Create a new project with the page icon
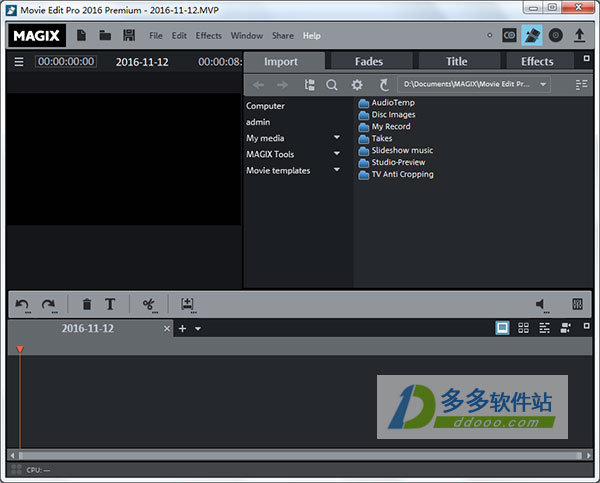The height and width of the screenshot is (483, 600). pyautogui.click(x=81, y=36)
